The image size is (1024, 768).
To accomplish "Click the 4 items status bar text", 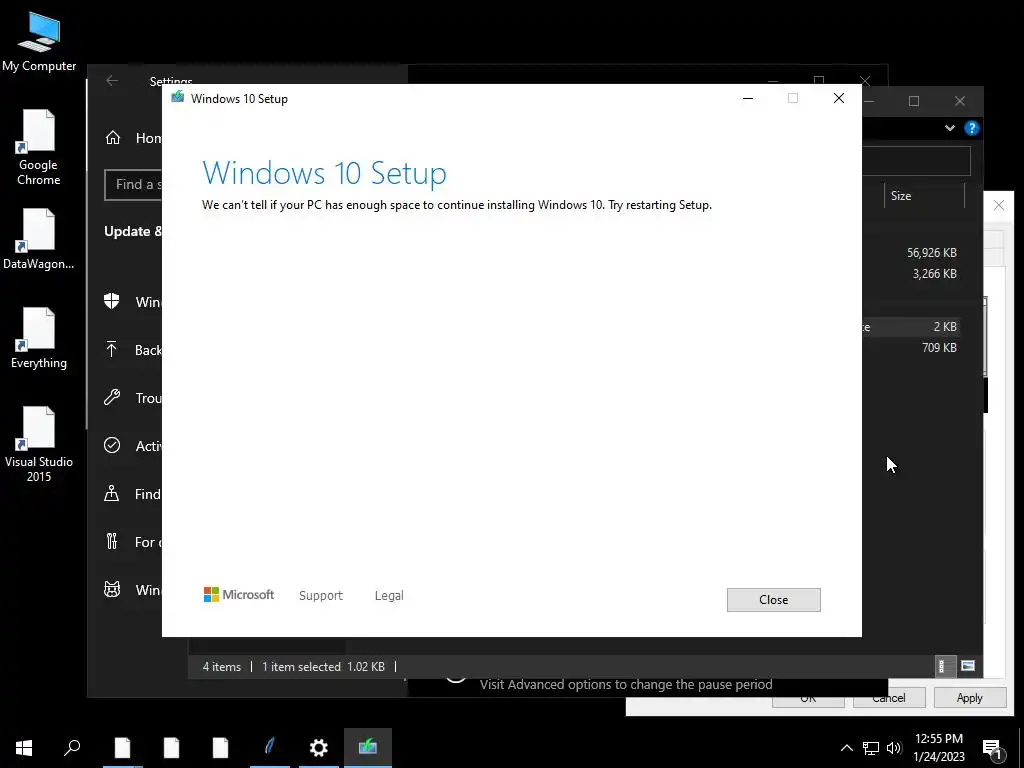I will click(x=221, y=667).
